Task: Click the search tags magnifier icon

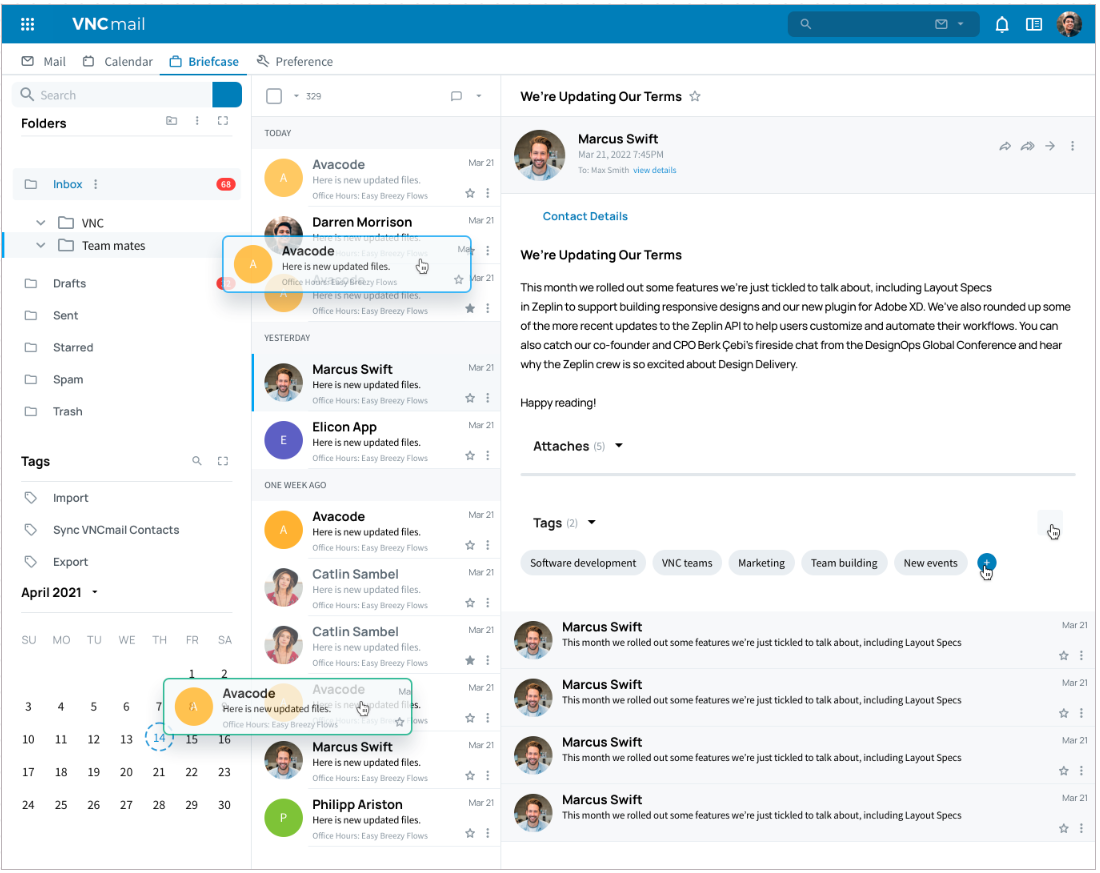Action: [x=197, y=461]
